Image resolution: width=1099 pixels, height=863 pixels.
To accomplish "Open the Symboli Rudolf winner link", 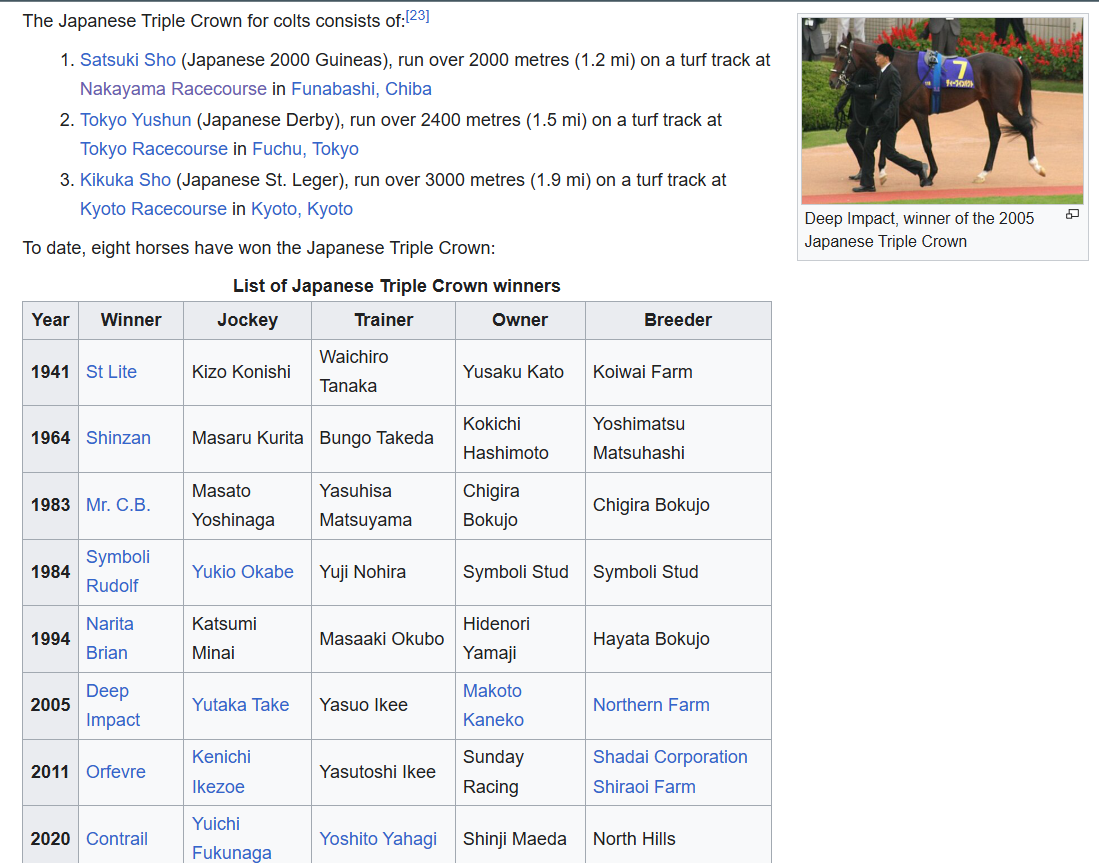I will 118,571.
